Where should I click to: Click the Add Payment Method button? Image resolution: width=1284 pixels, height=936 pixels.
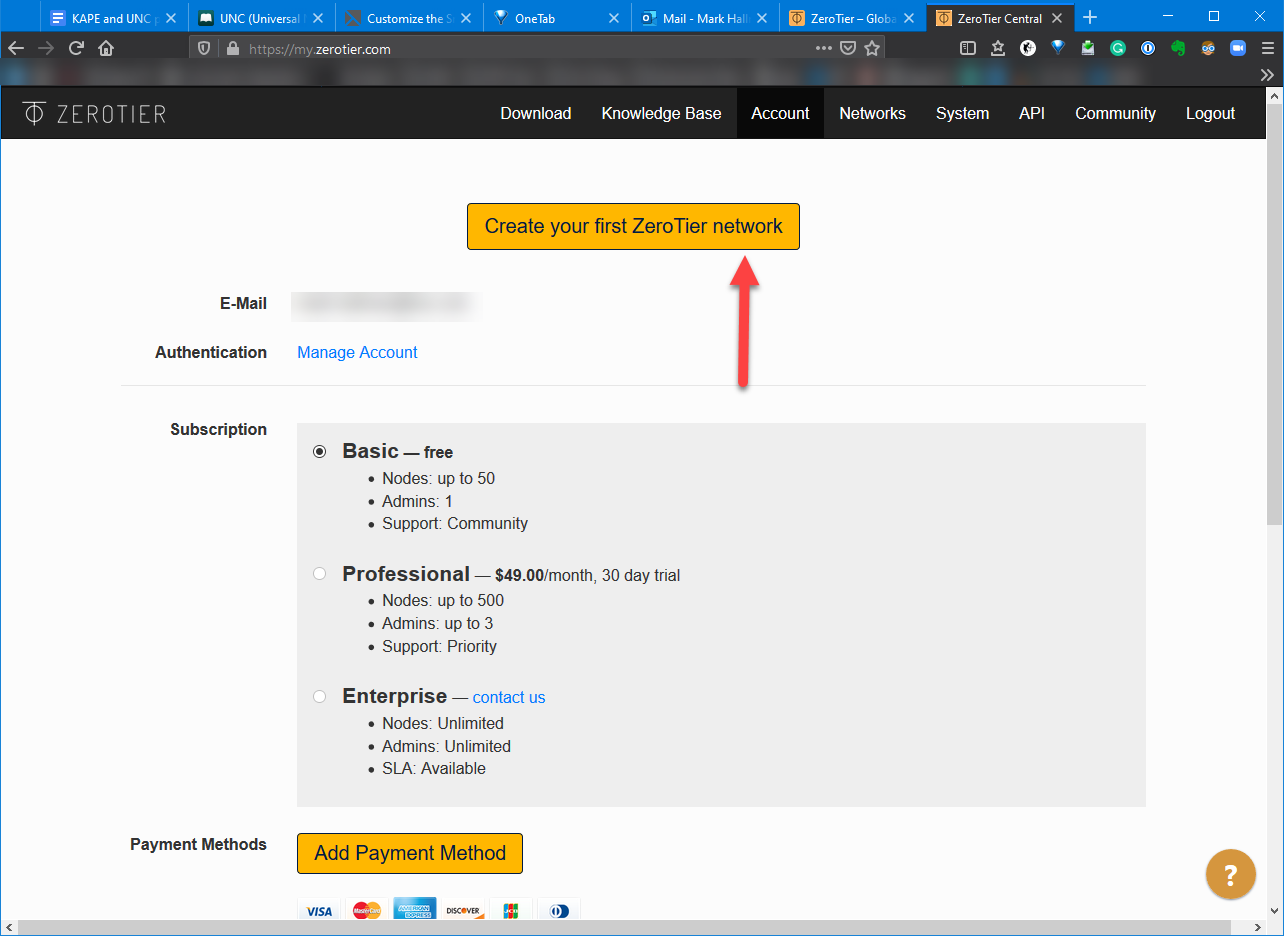click(x=410, y=853)
